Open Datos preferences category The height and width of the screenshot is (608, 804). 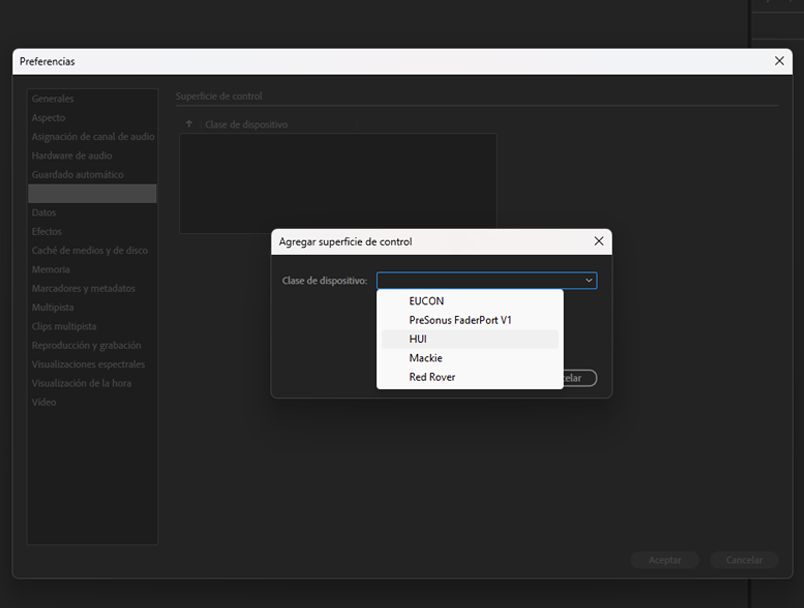click(92, 212)
